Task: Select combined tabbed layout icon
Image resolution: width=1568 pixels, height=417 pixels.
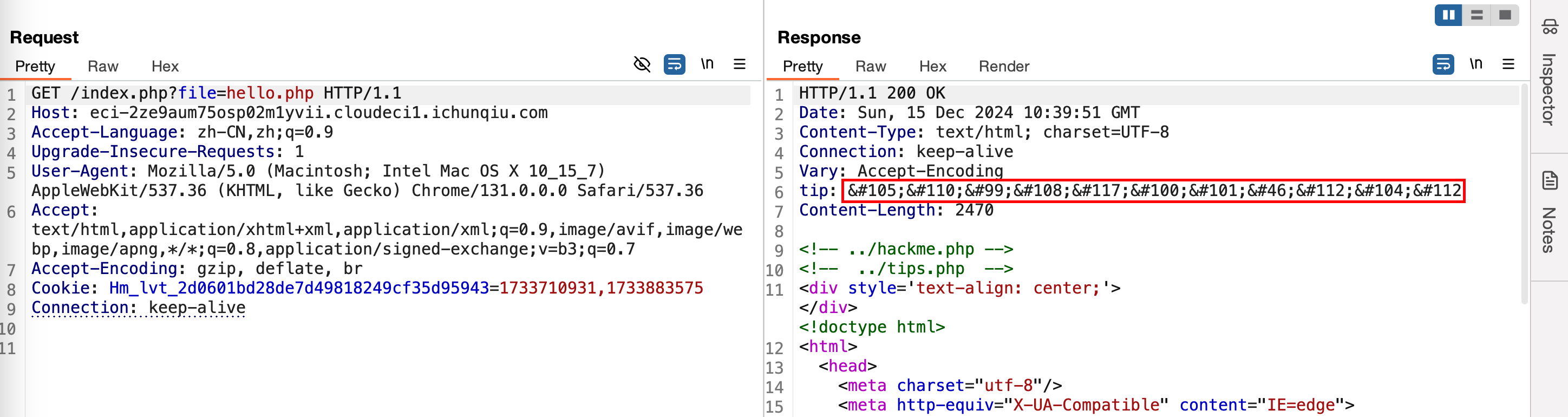Action: [1505, 15]
